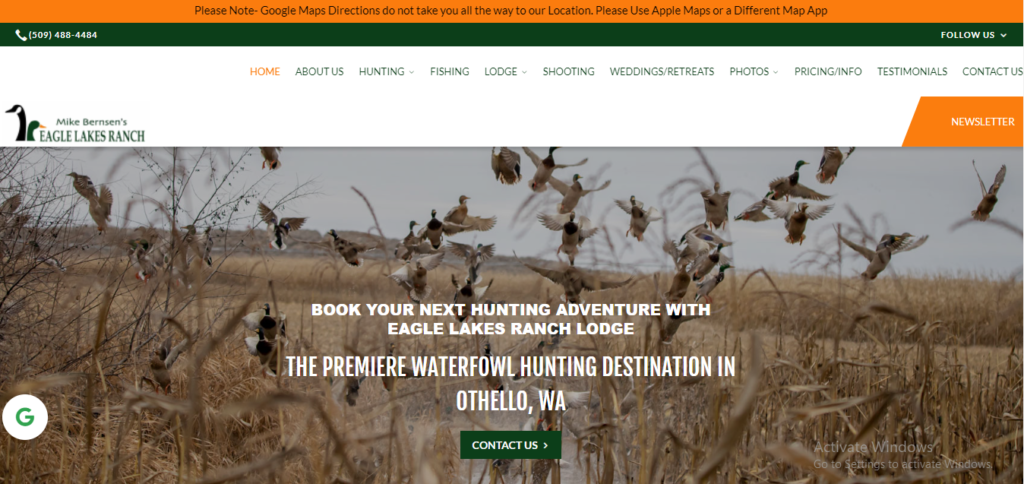Open the Photos dropdown chevron

pos(776,73)
